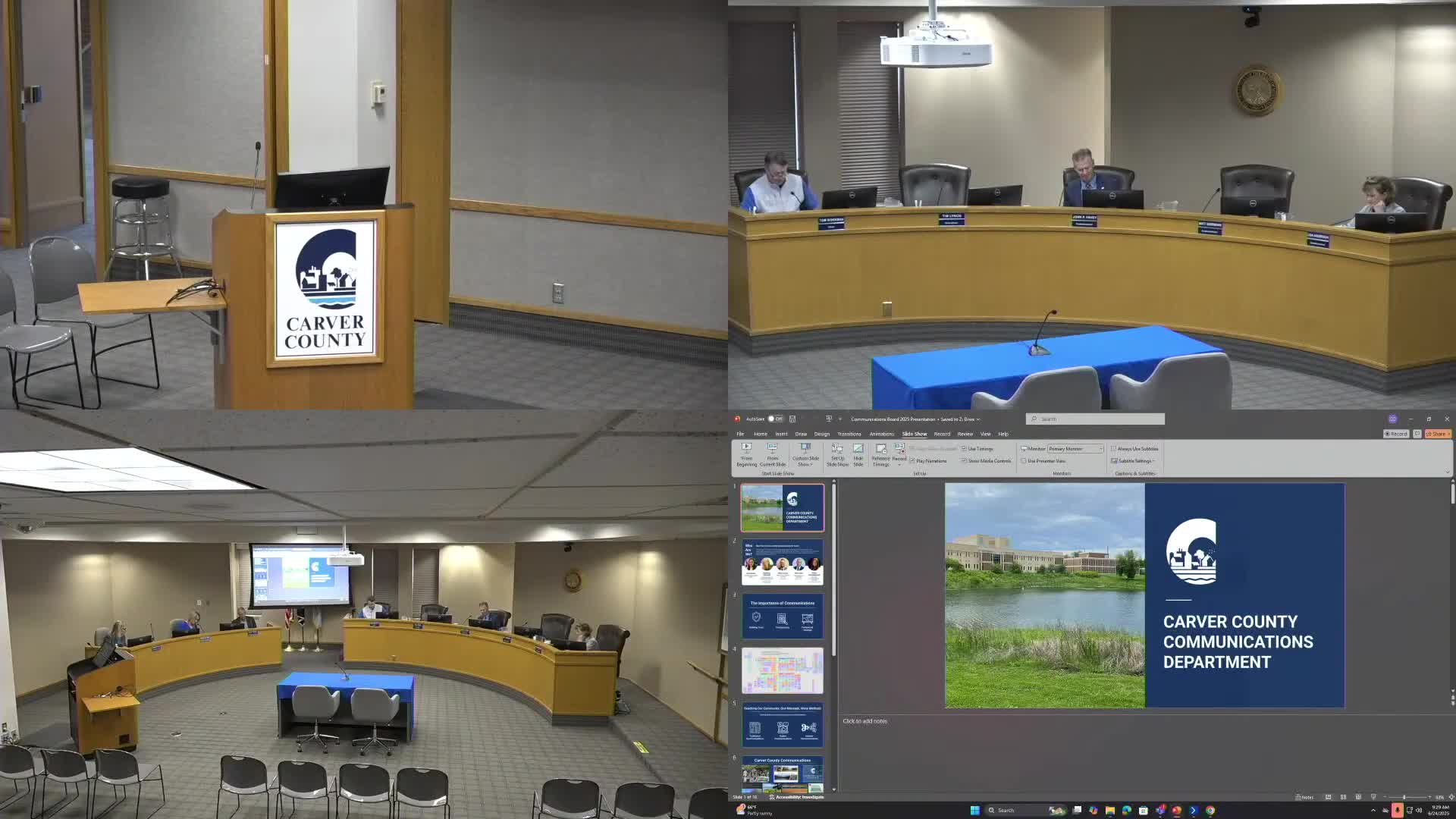
Task: Open the Review ribbon tab
Action: 965,434
